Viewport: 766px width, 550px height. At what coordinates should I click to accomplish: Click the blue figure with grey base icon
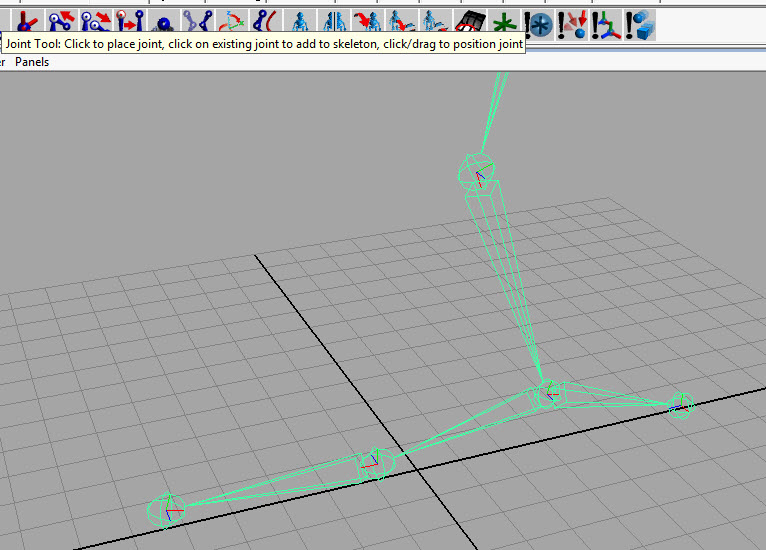(436, 22)
